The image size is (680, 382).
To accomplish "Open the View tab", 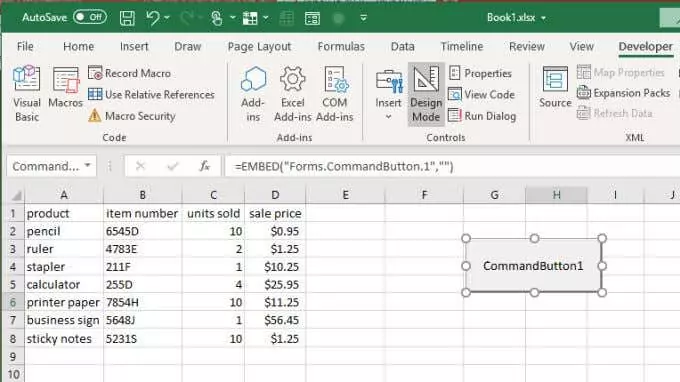I will coord(582,46).
